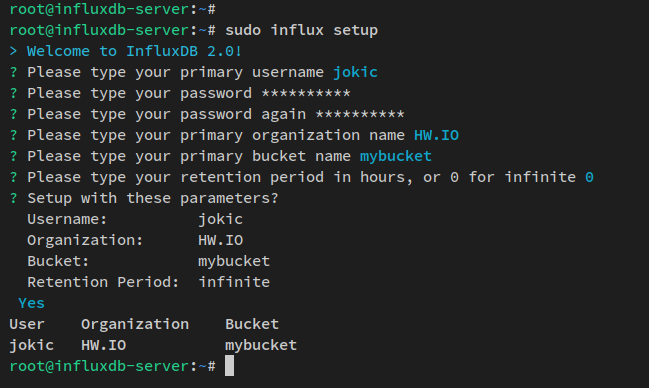Click the terminal cursor block at the final prompt
The height and width of the screenshot is (388, 649).
coord(229,366)
